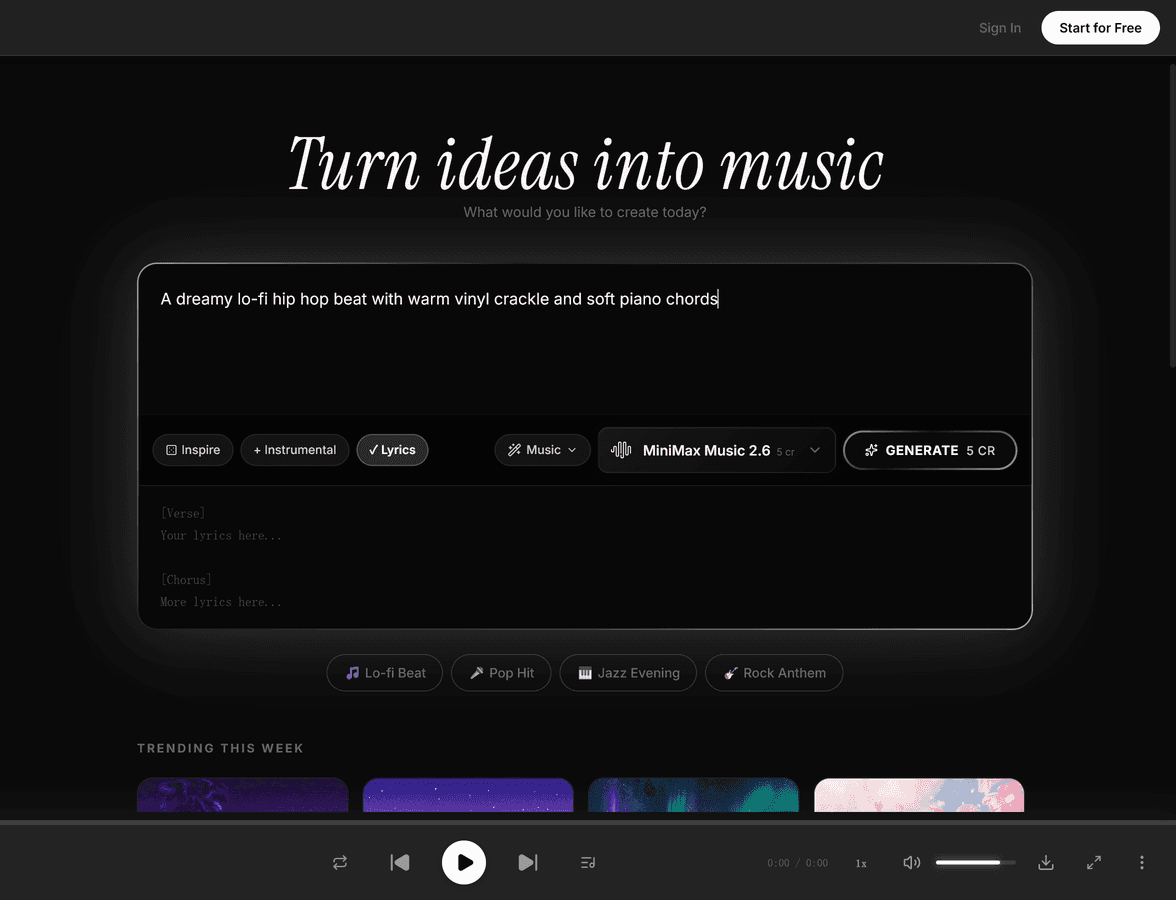Change the 1x playback speed
1176x900 pixels.
click(x=861, y=863)
